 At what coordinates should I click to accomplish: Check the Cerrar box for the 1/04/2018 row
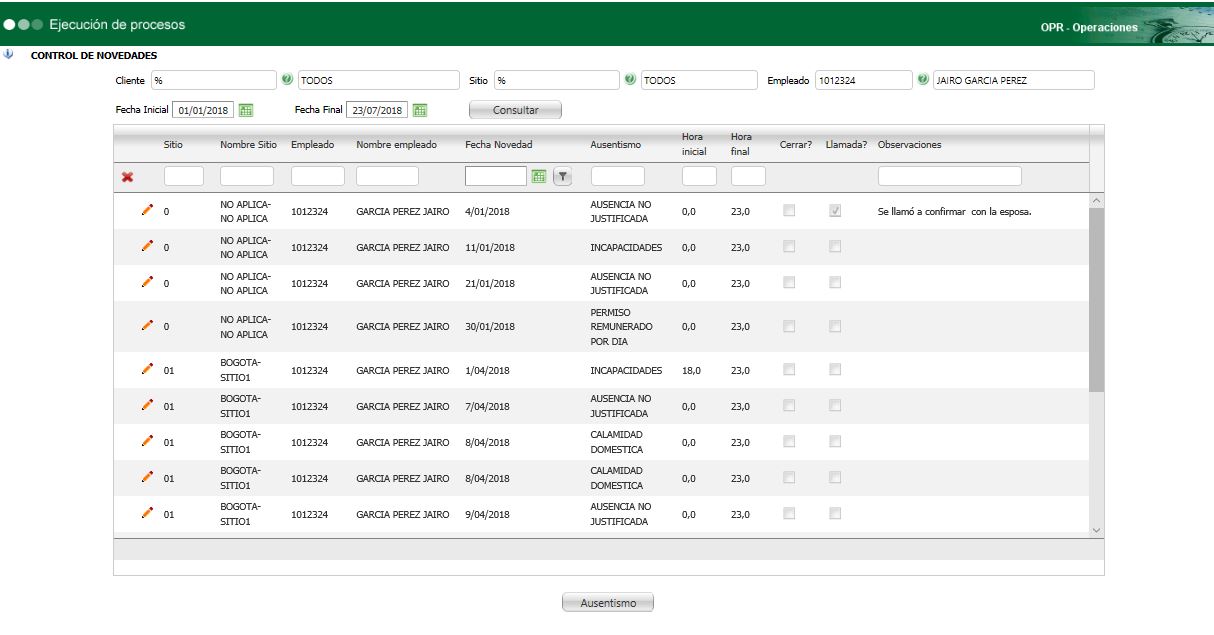[x=790, y=370]
